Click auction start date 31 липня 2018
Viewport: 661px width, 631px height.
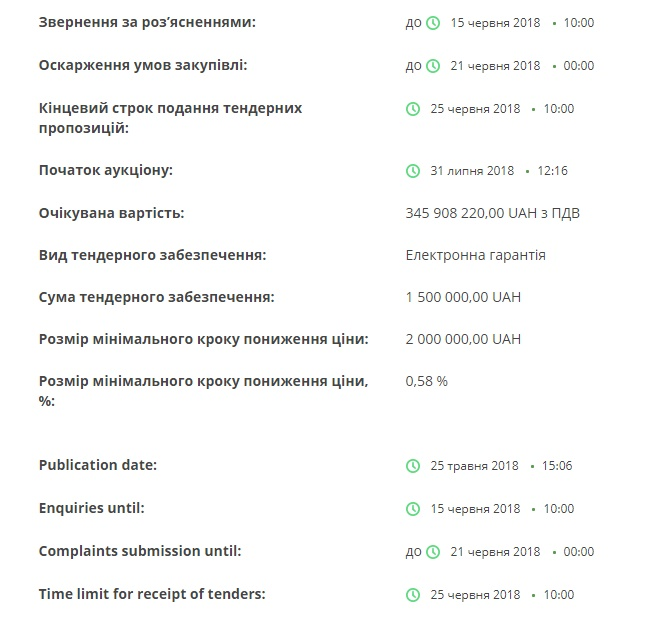(472, 171)
